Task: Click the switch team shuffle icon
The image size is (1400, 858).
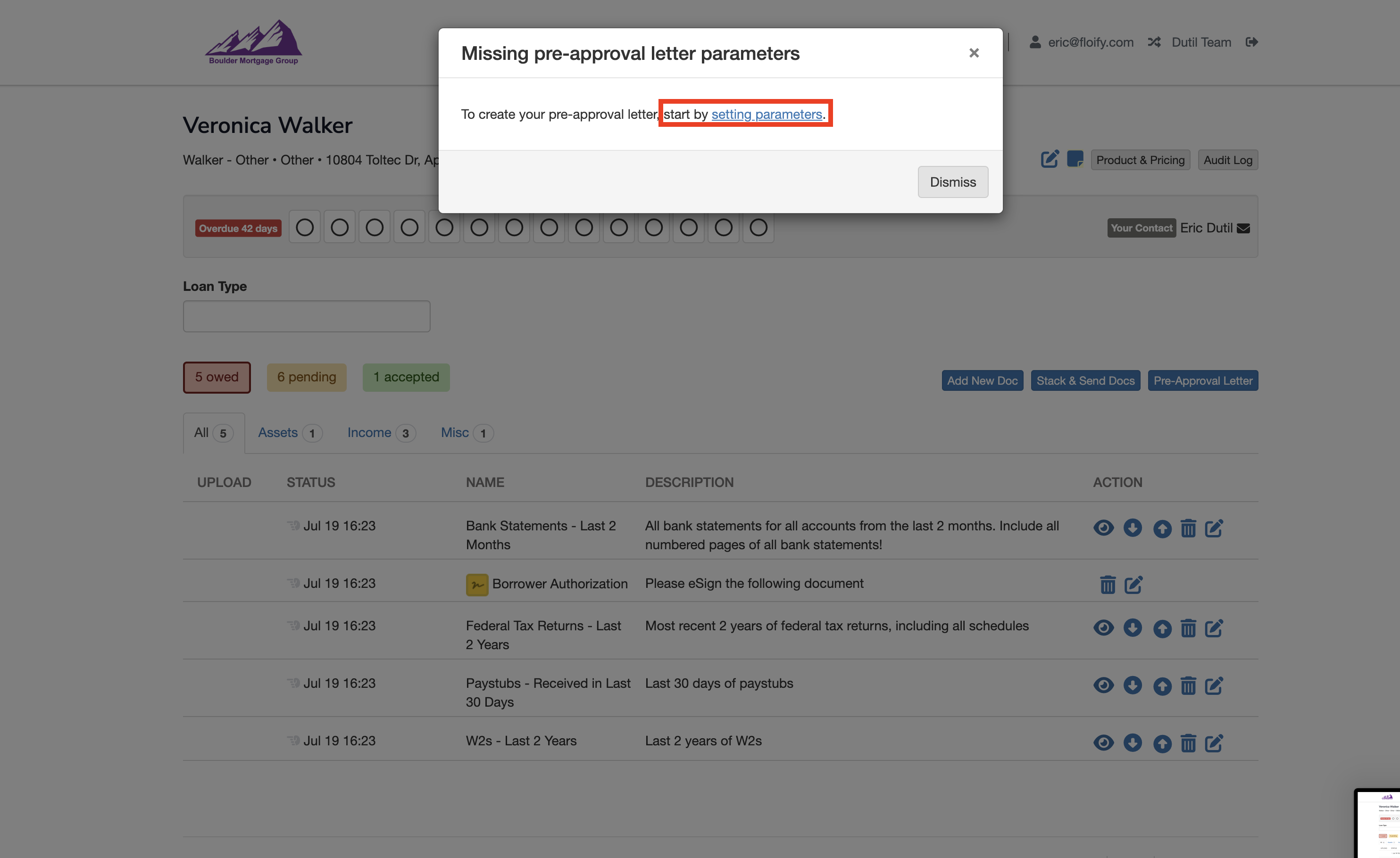Action: (x=1153, y=42)
